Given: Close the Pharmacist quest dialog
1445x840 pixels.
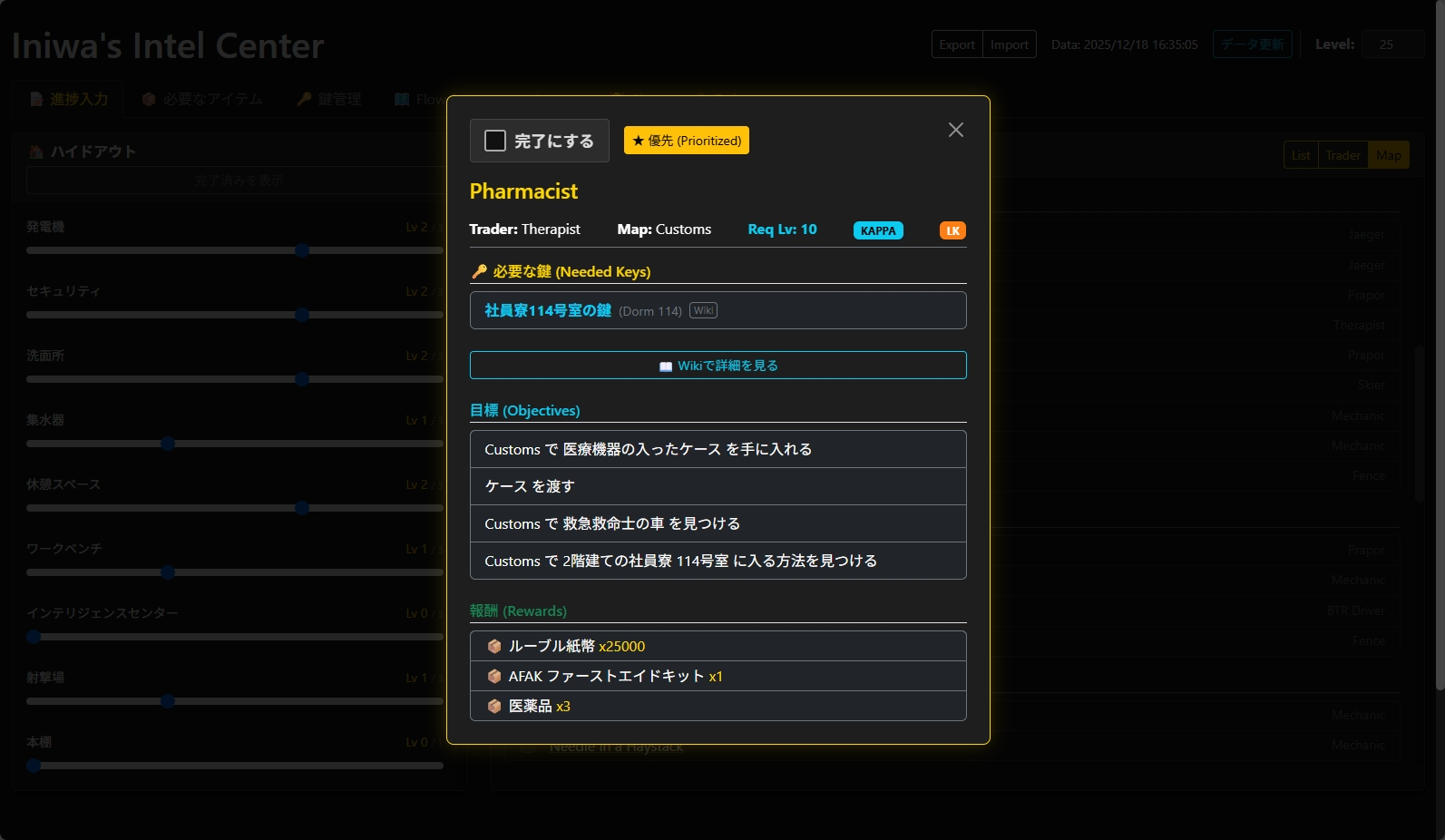Looking at the screenshot, I should click(955, 130).
